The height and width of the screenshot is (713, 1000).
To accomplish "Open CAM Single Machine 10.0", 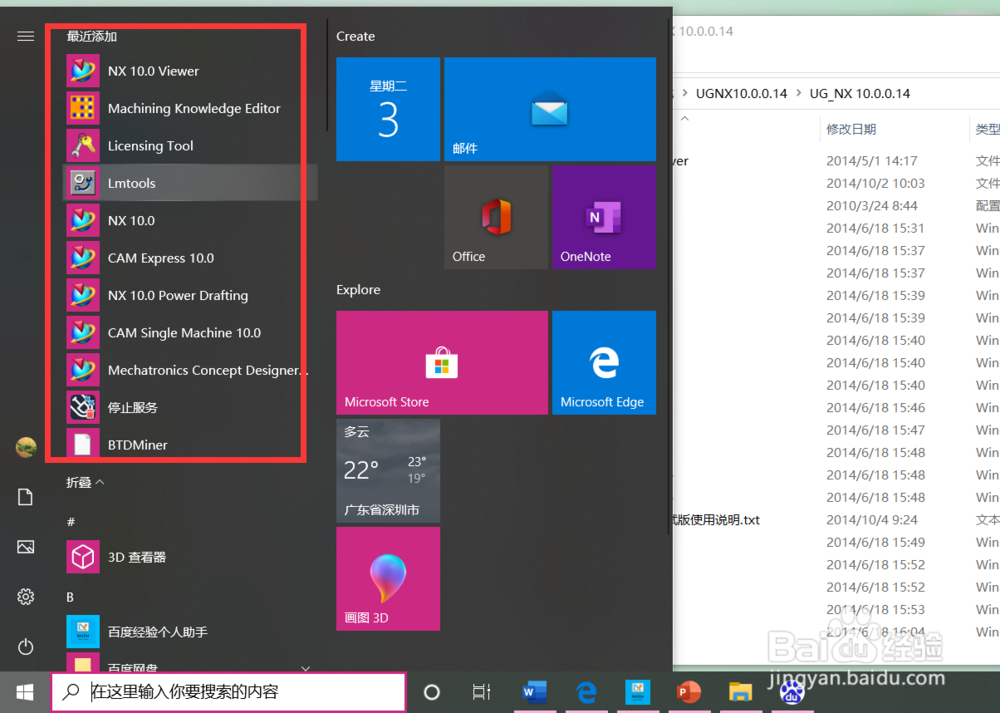I will tap(190, 333).
